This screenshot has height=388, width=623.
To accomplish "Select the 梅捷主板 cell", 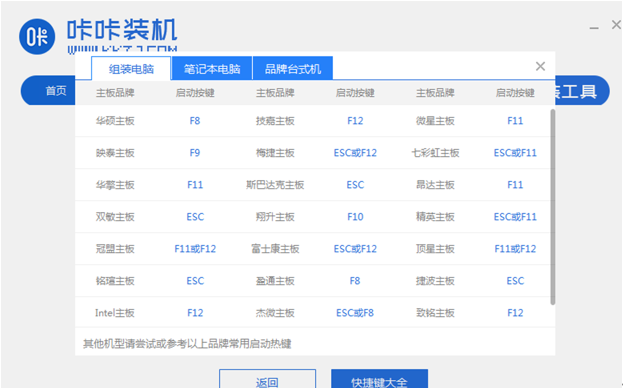I will click(275, 153).
